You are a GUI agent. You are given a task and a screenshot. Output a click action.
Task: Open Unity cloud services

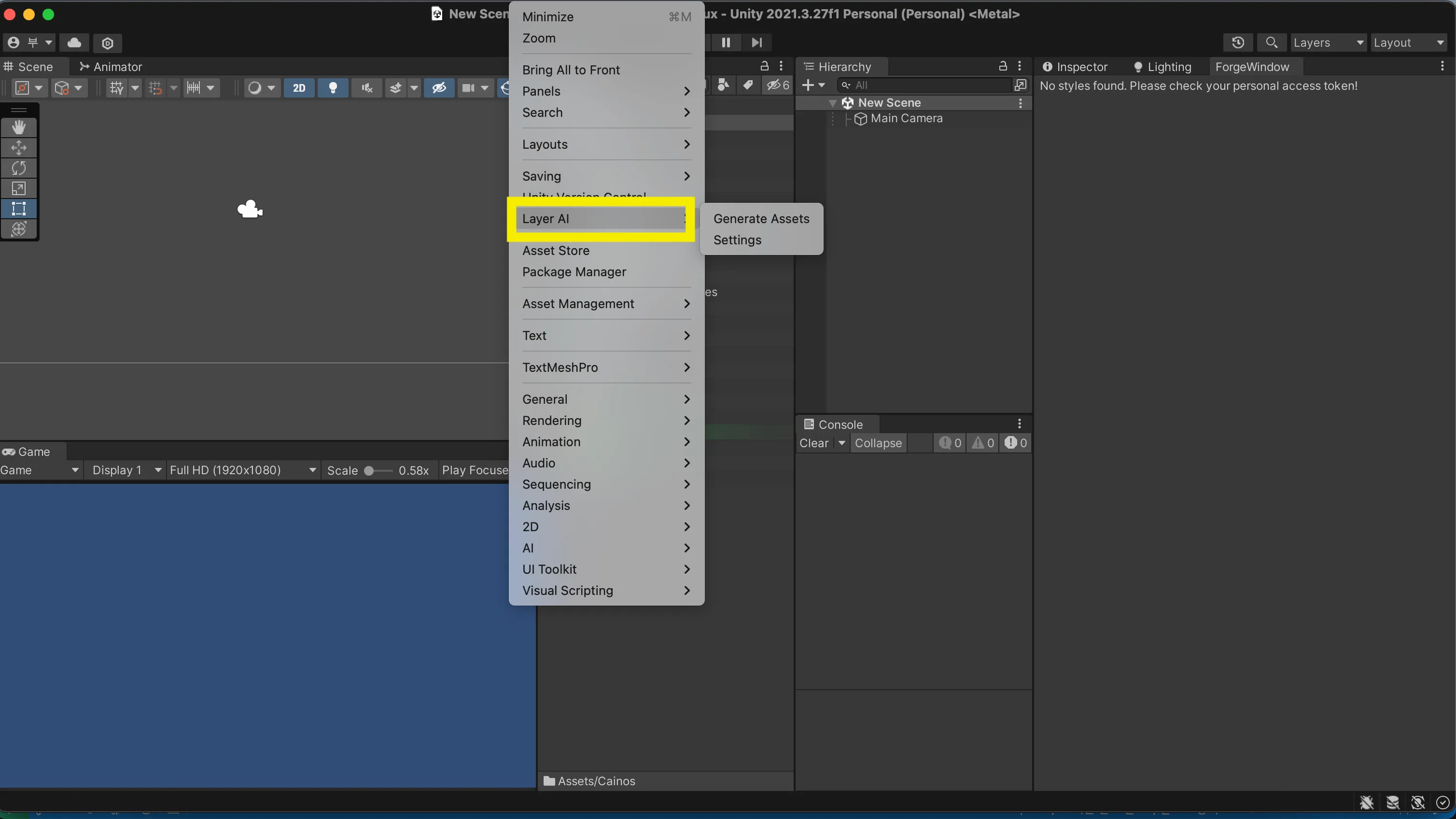[x=75, y=42]
